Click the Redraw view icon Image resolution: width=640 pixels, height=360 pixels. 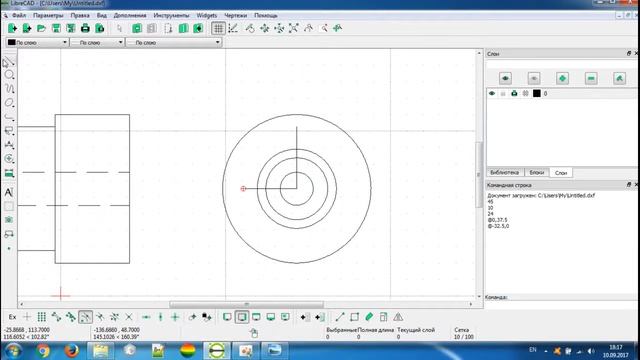tap(250, 28)
